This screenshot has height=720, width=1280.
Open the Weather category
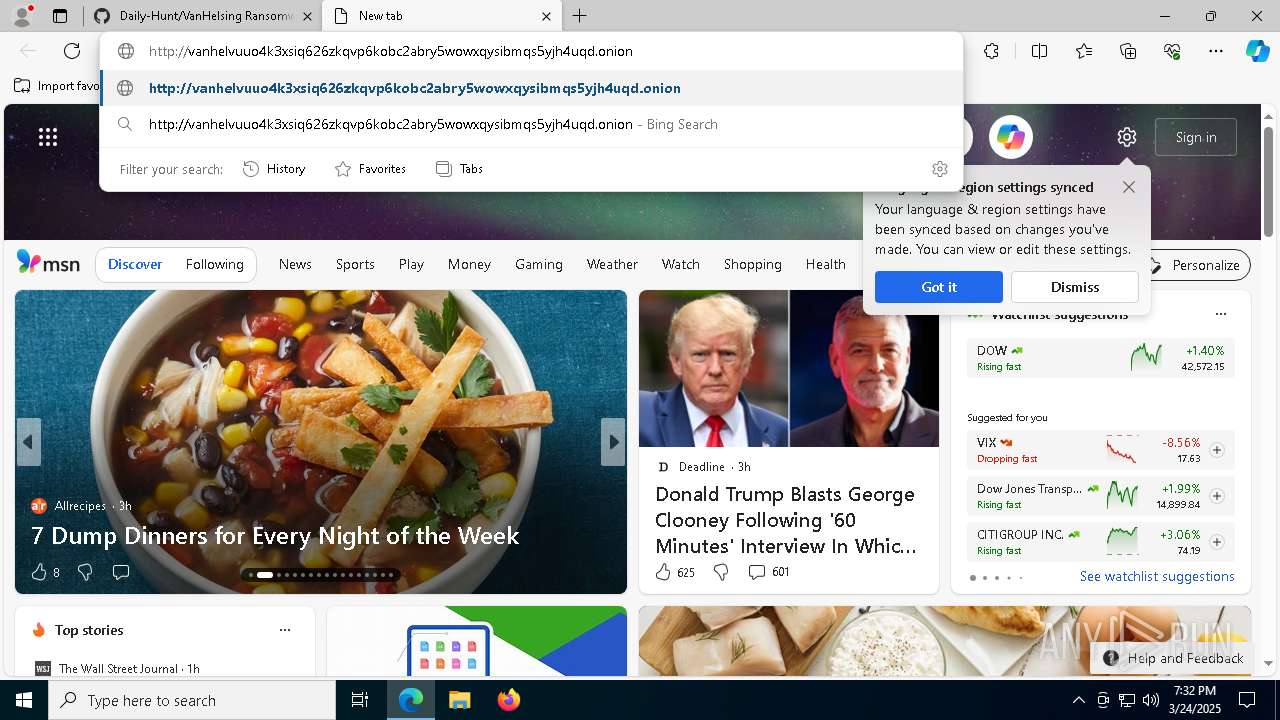coord(612,264)
